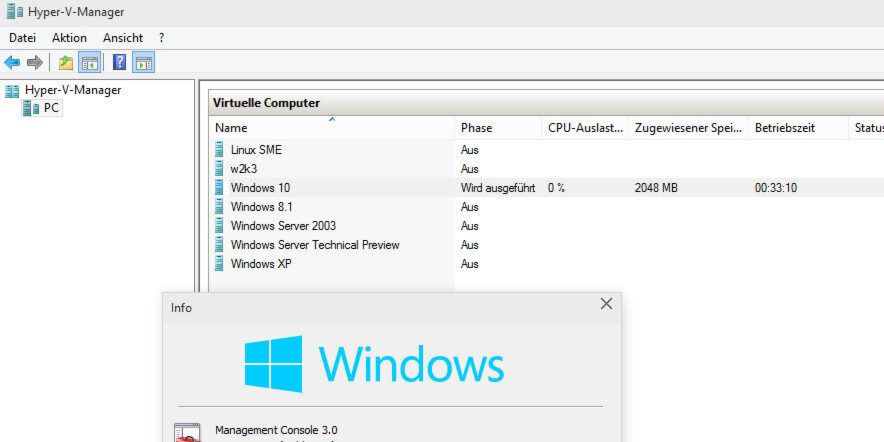Open the Aktion menu
Screen dimensions: 884x442
pyautogui.click(x=69, y=38)
